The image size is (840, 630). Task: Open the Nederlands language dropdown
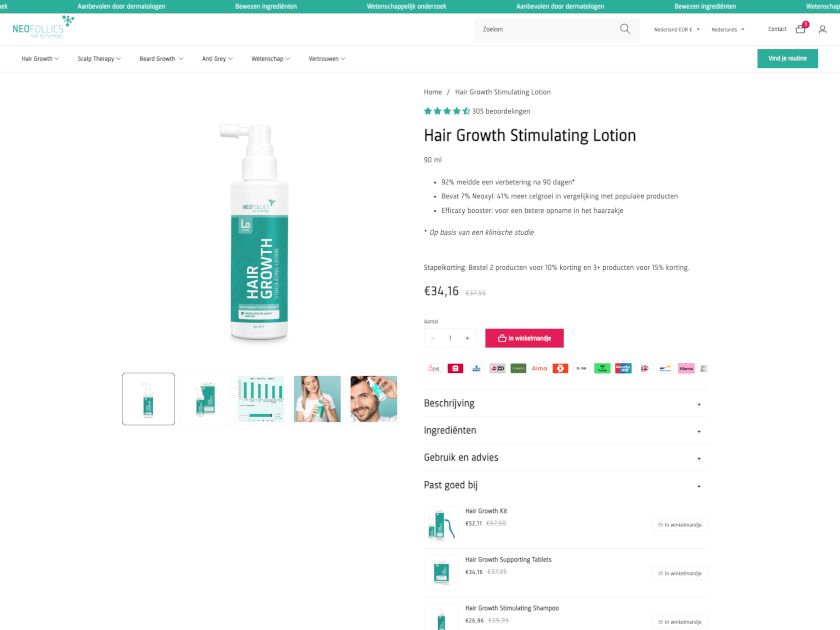coord(727,29)
